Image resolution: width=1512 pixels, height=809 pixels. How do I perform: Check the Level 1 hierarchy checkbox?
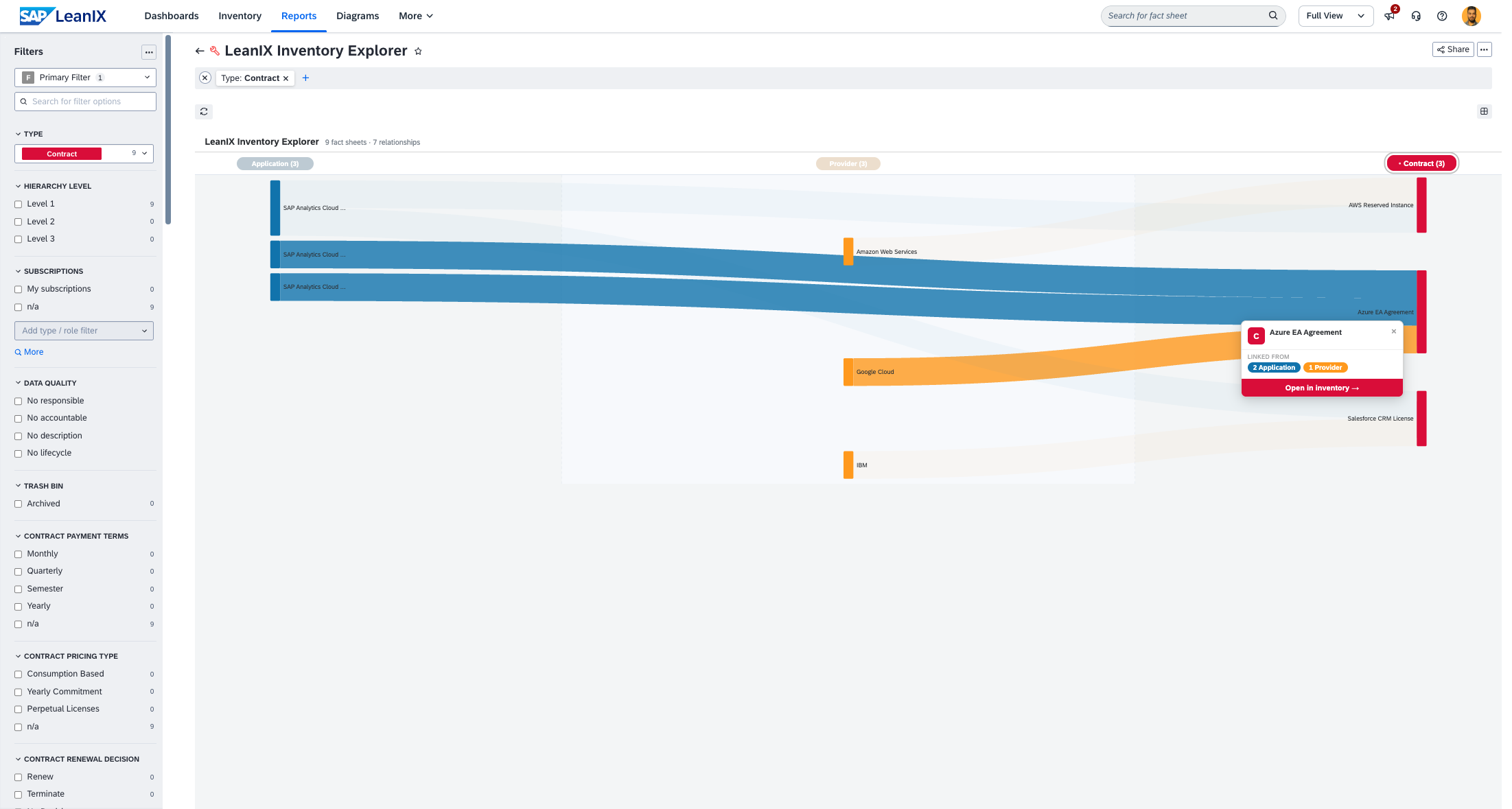click(x=19, y=204)
